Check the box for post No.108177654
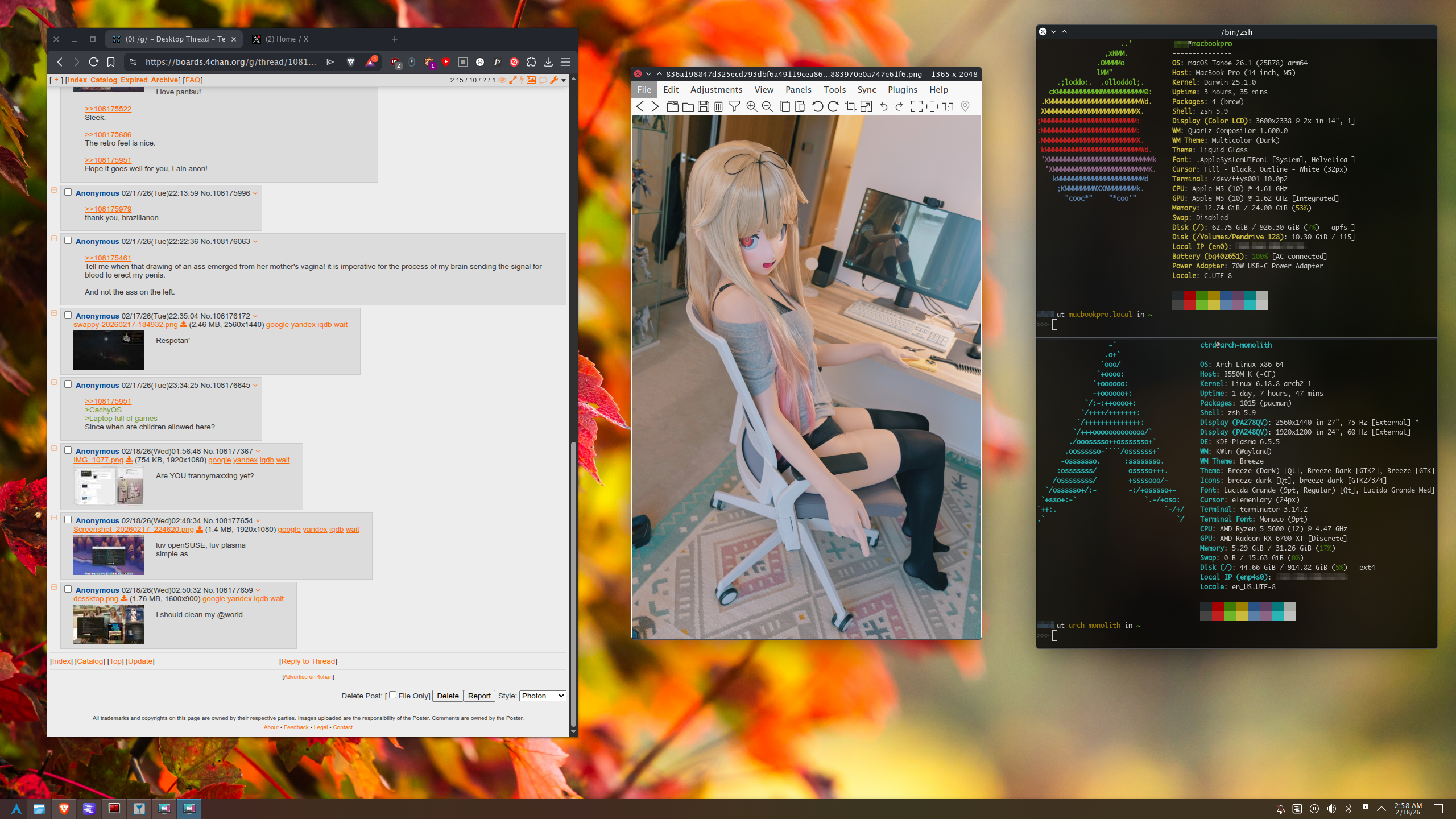 click(68, 520)
